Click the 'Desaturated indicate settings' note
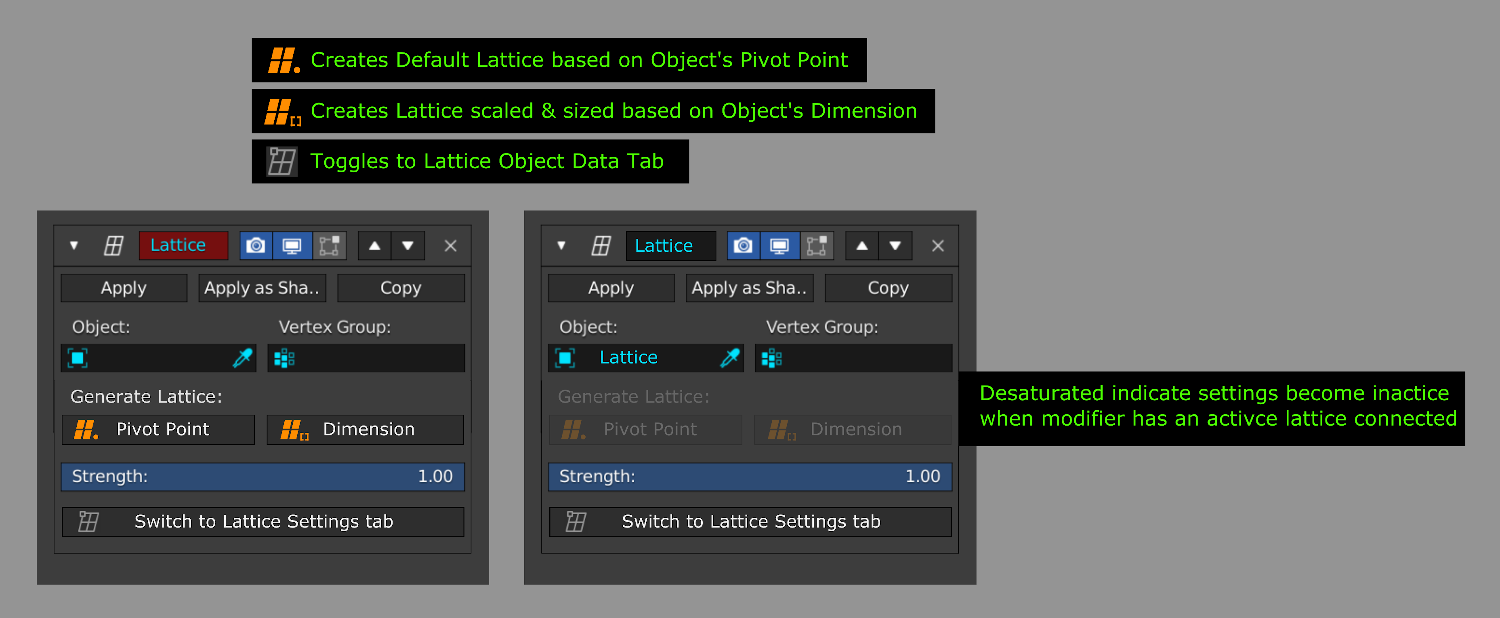The height and width of the screenshot is (618, 1500). (1218, 406)
